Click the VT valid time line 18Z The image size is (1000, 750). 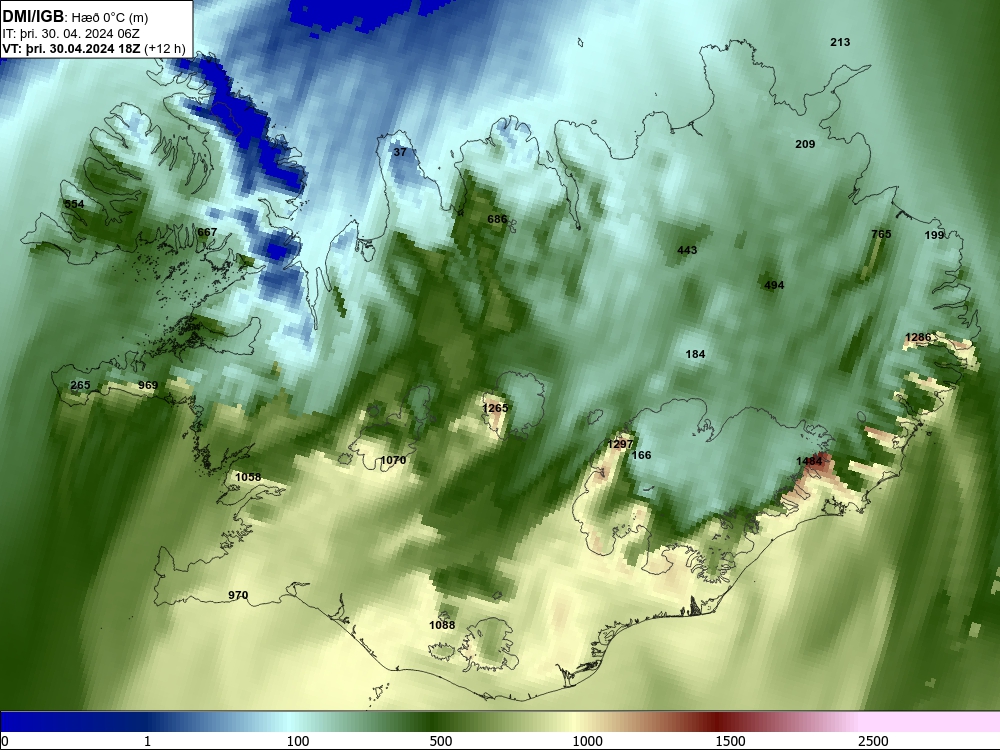tap(94, 48)
